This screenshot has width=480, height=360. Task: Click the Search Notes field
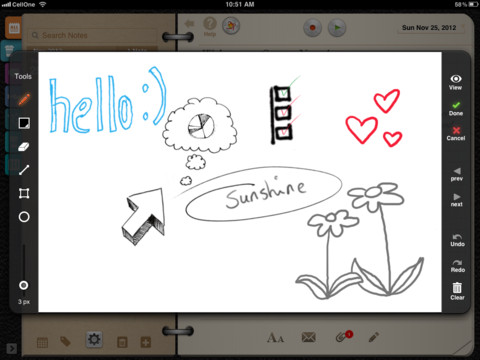point(93,35)
